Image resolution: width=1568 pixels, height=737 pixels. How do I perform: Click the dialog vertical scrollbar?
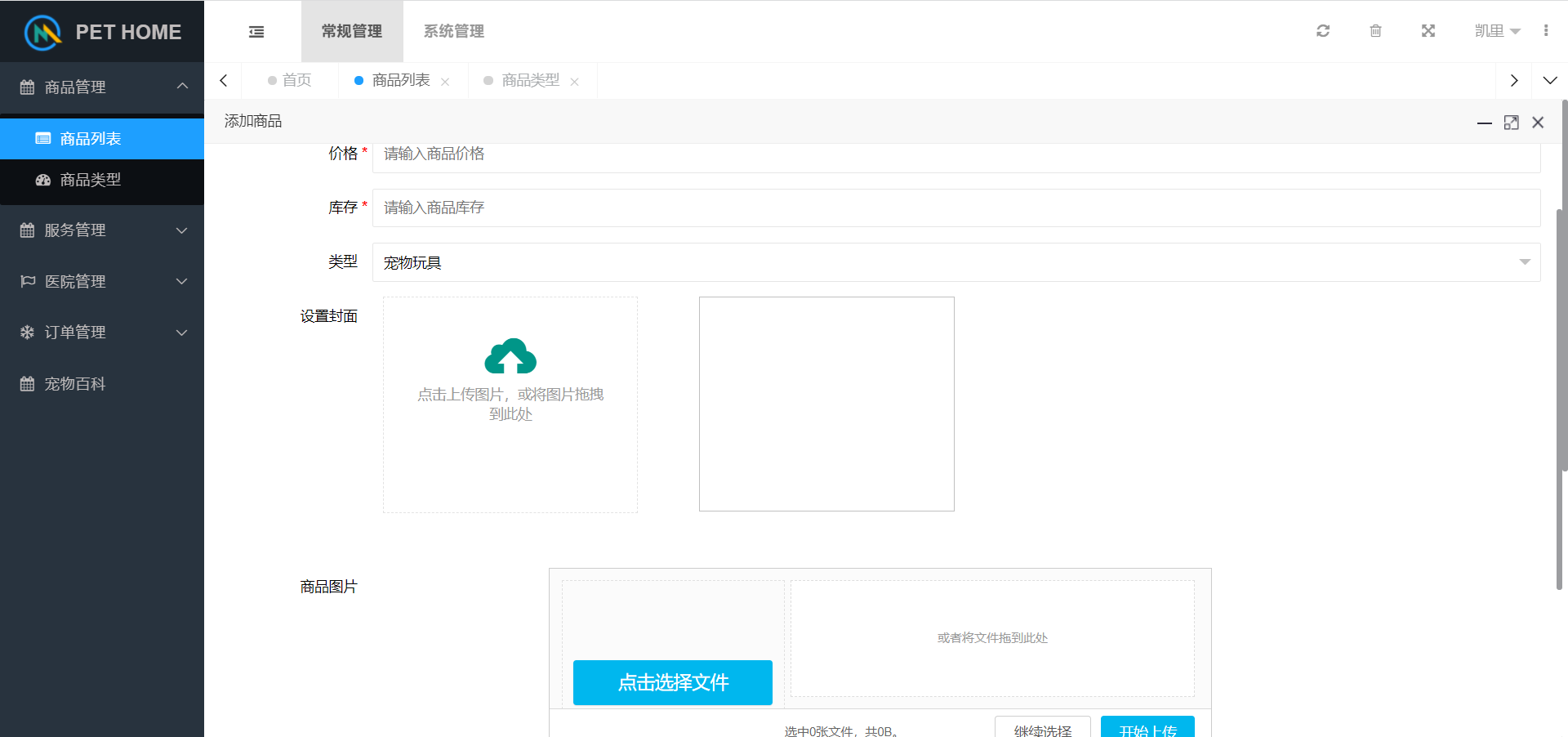point(1560,400)
